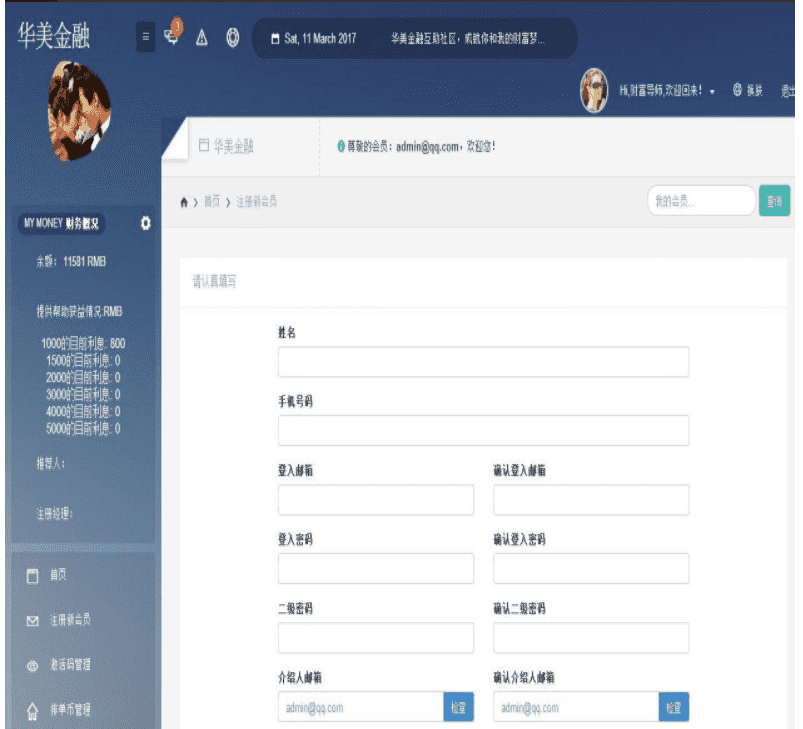Click the 姓名 name input field
The image size is (803, 729).
click(x=483, y=362)
